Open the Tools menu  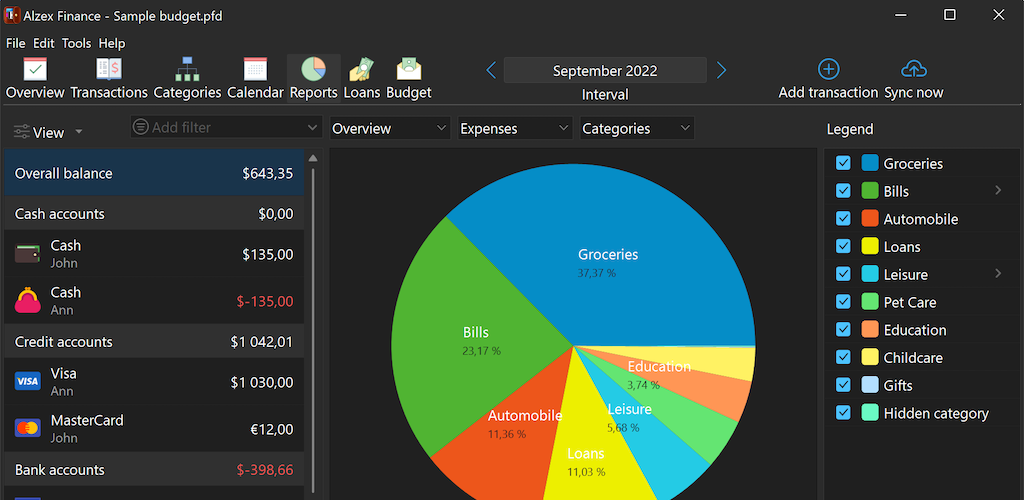click(76, 44)
